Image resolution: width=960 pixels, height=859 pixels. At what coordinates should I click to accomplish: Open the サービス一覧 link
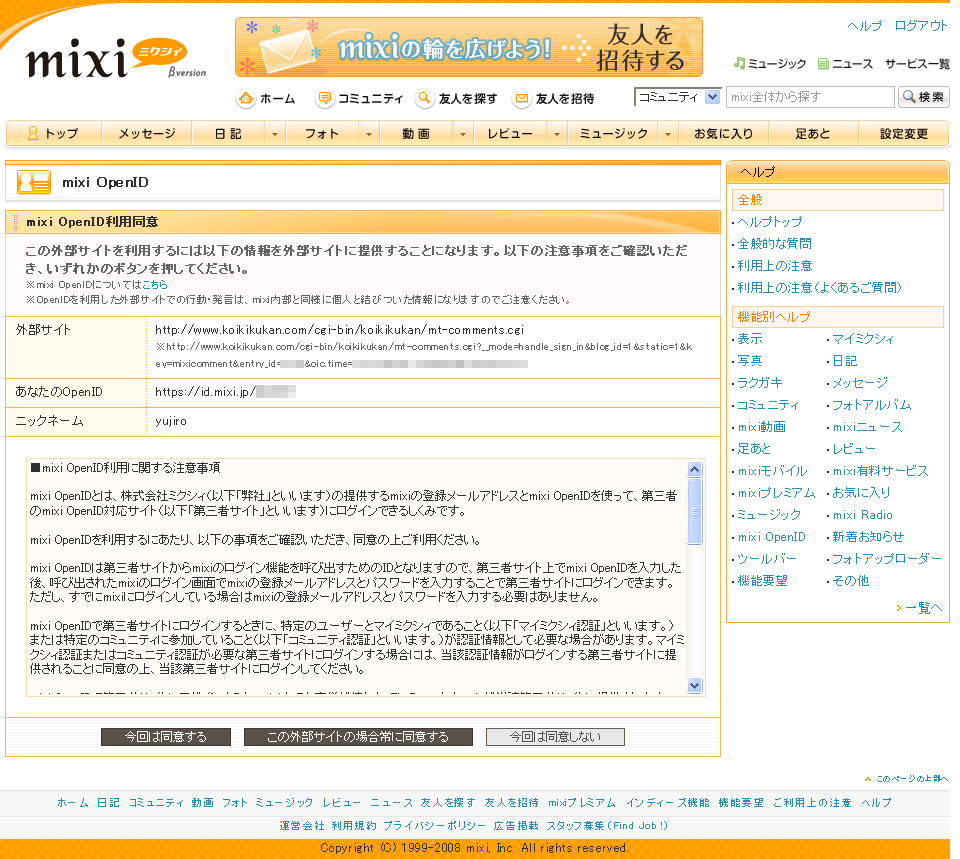[x=917, y=64]
